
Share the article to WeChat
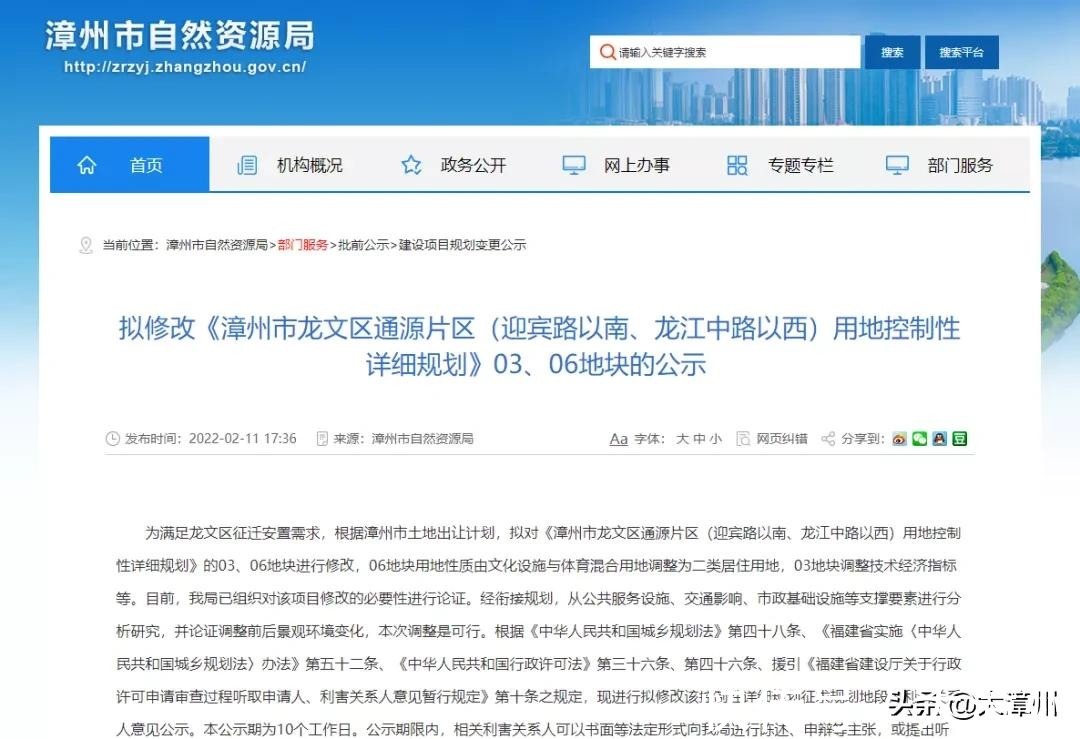[x=919, y=438]
